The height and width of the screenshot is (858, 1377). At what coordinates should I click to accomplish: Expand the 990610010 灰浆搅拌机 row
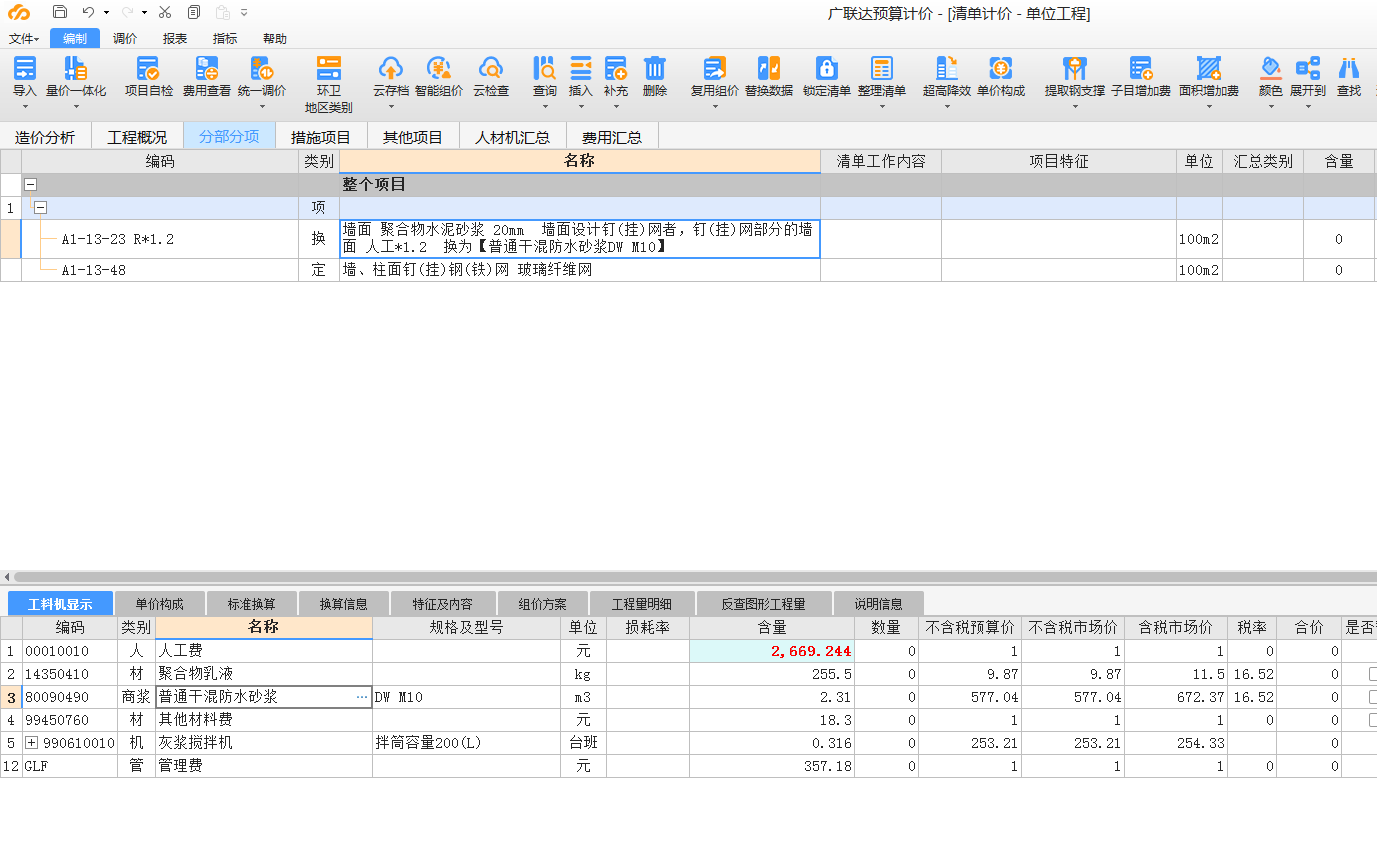[32, 743]
